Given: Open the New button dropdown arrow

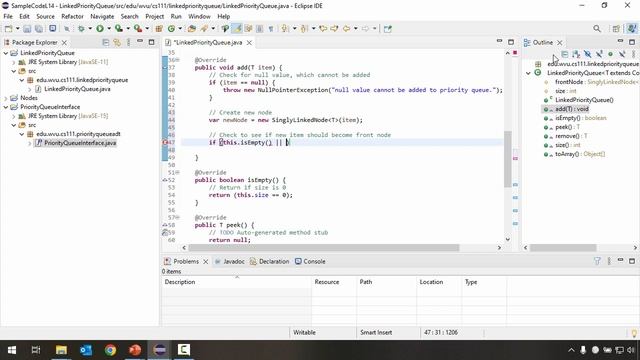Looking at the screenshot, I should (x=17, y=29).
